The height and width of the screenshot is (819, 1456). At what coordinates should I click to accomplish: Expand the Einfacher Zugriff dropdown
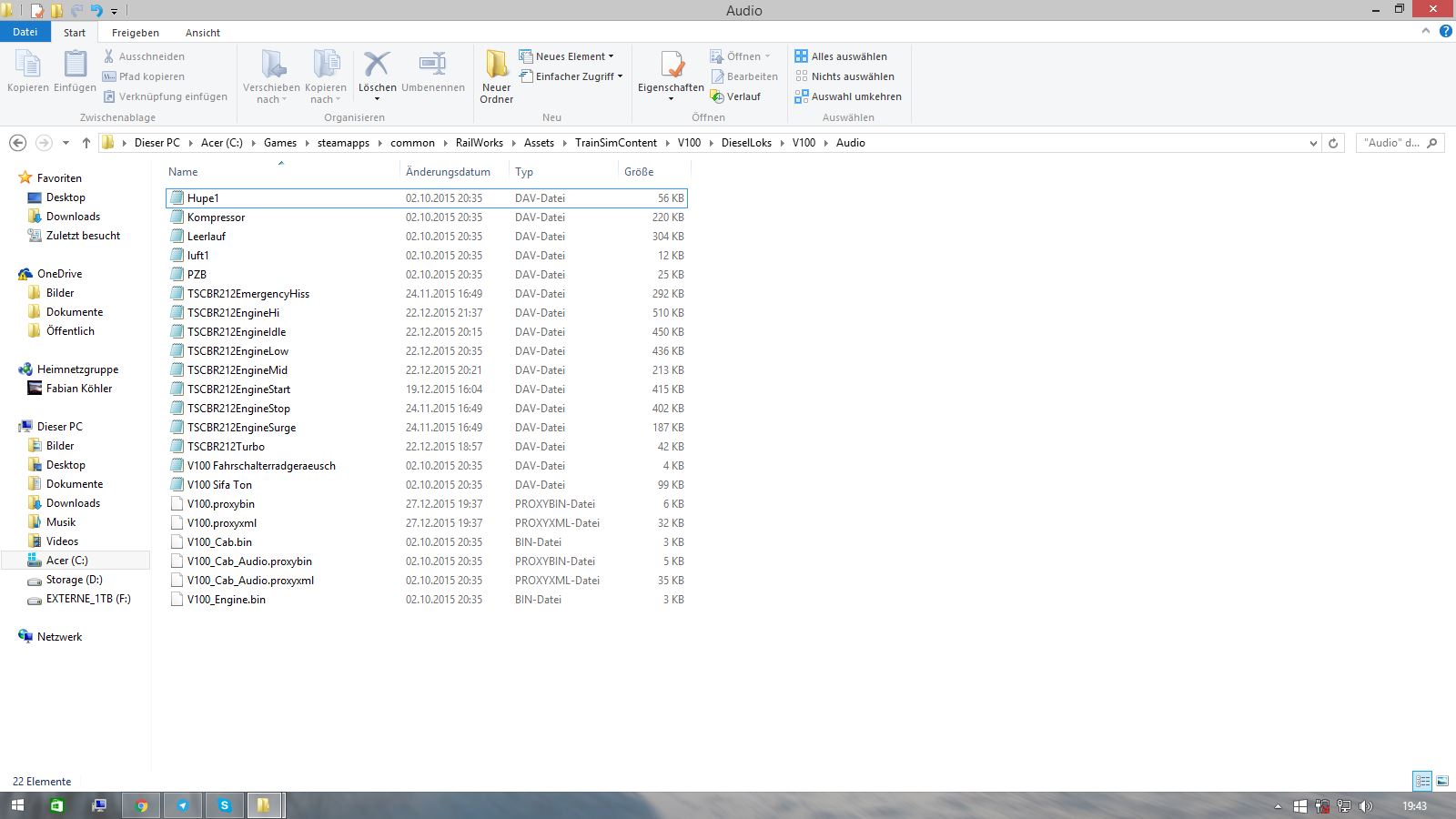[x=571, y=76]
